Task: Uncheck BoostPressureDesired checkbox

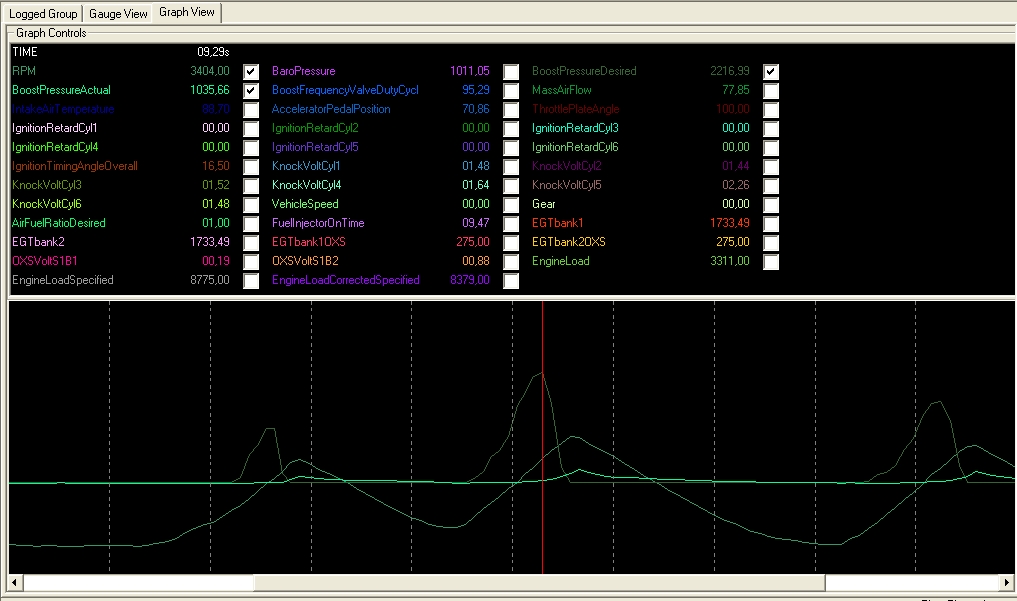Action: [x=771, y=72]
